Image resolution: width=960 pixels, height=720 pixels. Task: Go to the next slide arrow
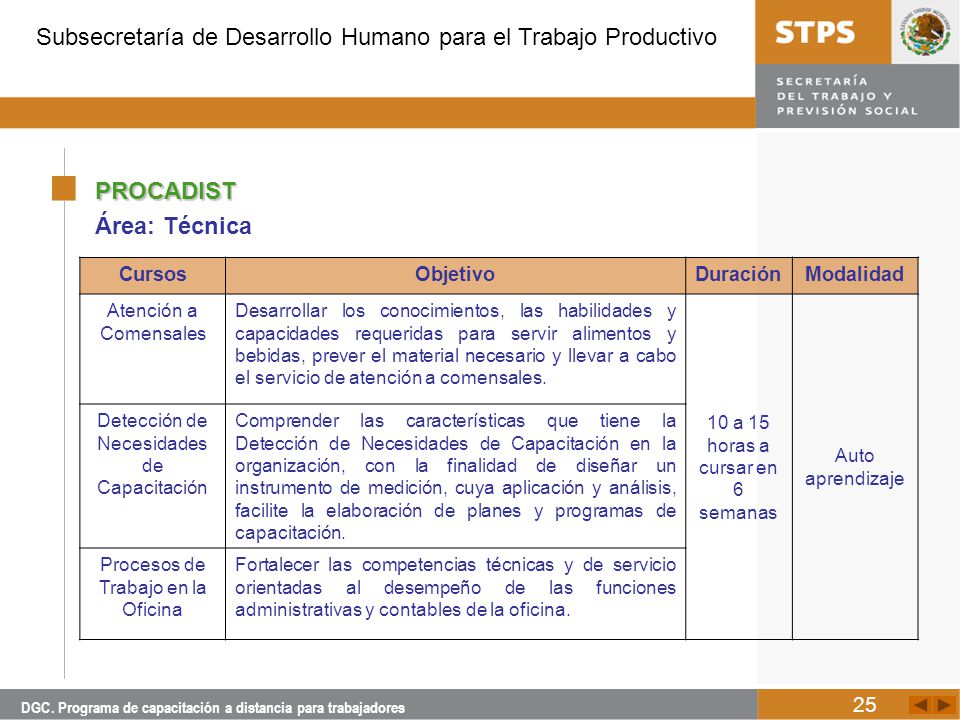(945, 704)
